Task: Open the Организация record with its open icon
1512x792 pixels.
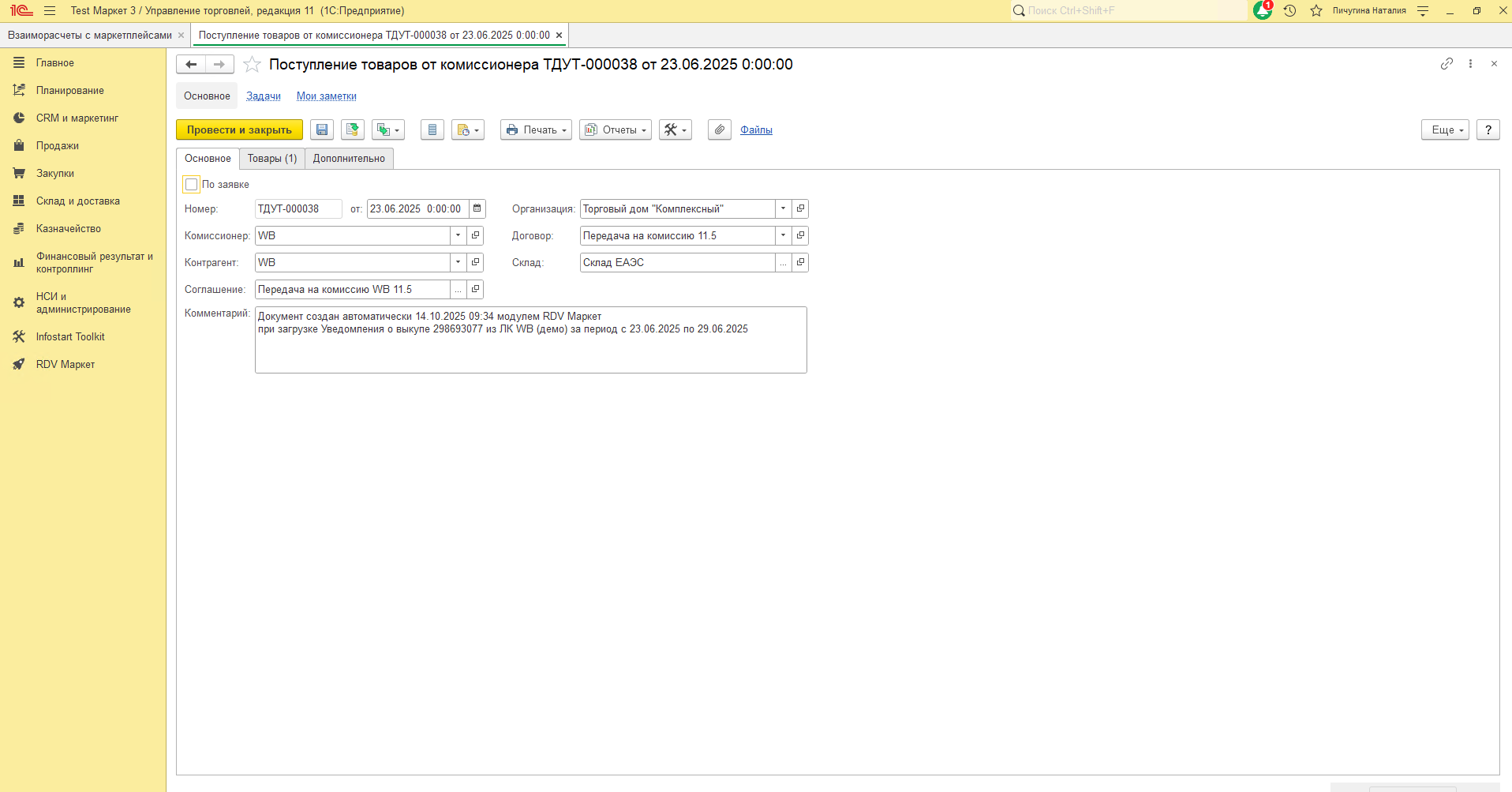Action: pos(800,209)
